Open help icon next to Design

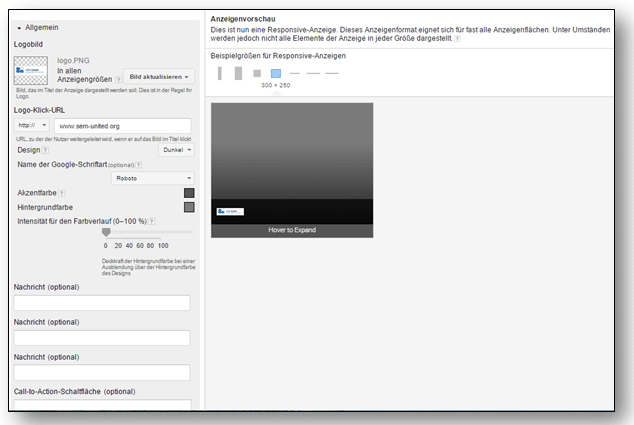45,150
